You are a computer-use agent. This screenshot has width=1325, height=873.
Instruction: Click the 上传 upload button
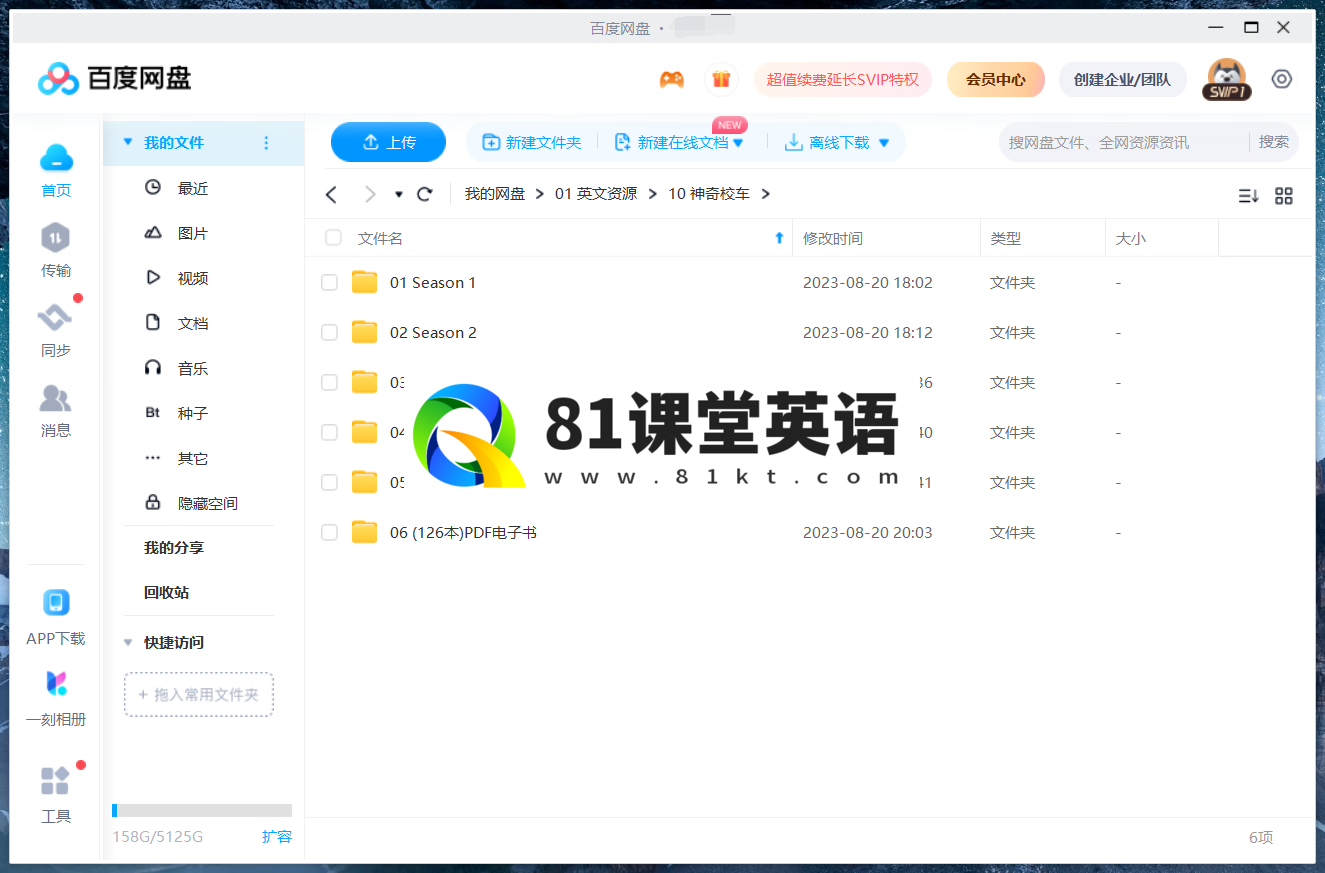coord(388,142)
